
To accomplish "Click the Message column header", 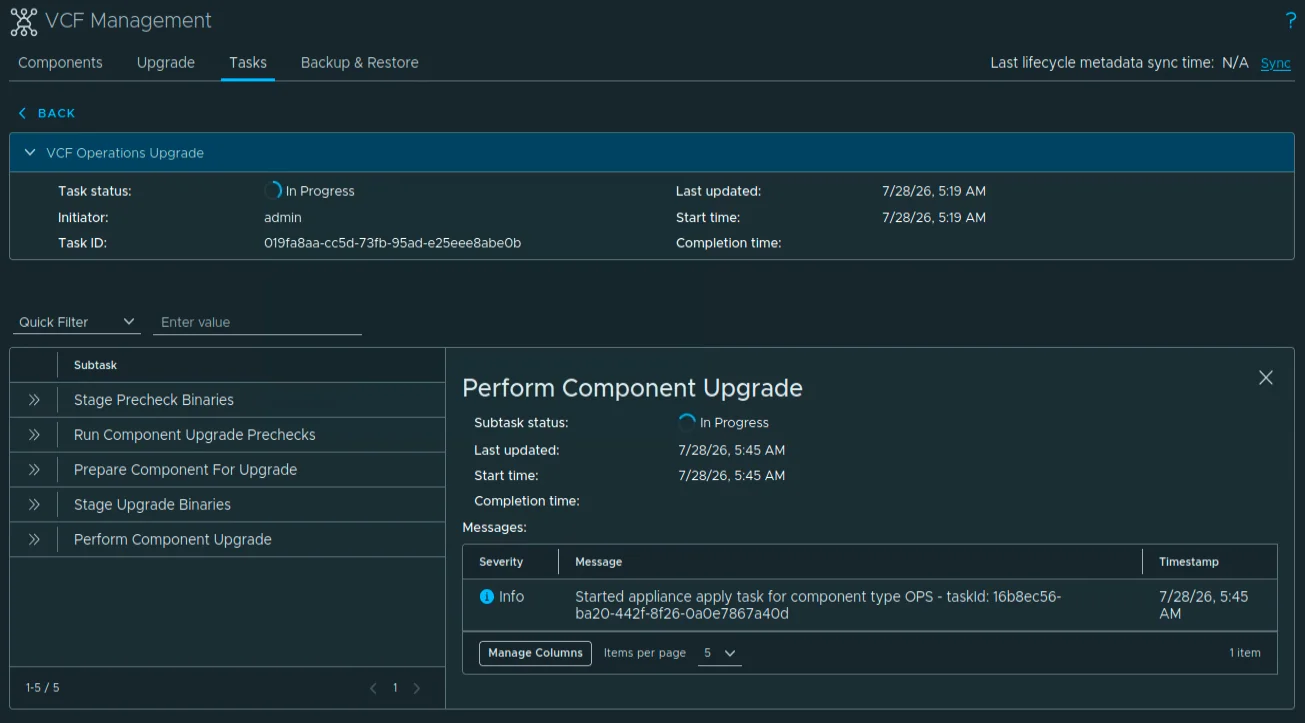I will (x=599, y=562).
